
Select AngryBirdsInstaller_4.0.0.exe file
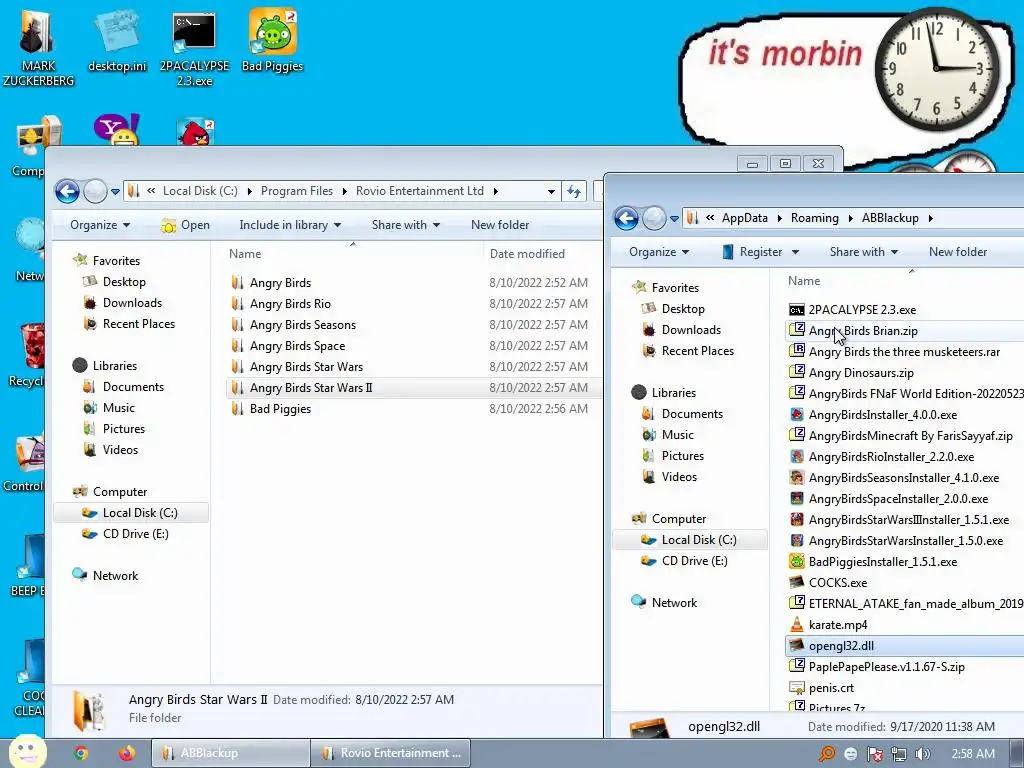[883, 415]
